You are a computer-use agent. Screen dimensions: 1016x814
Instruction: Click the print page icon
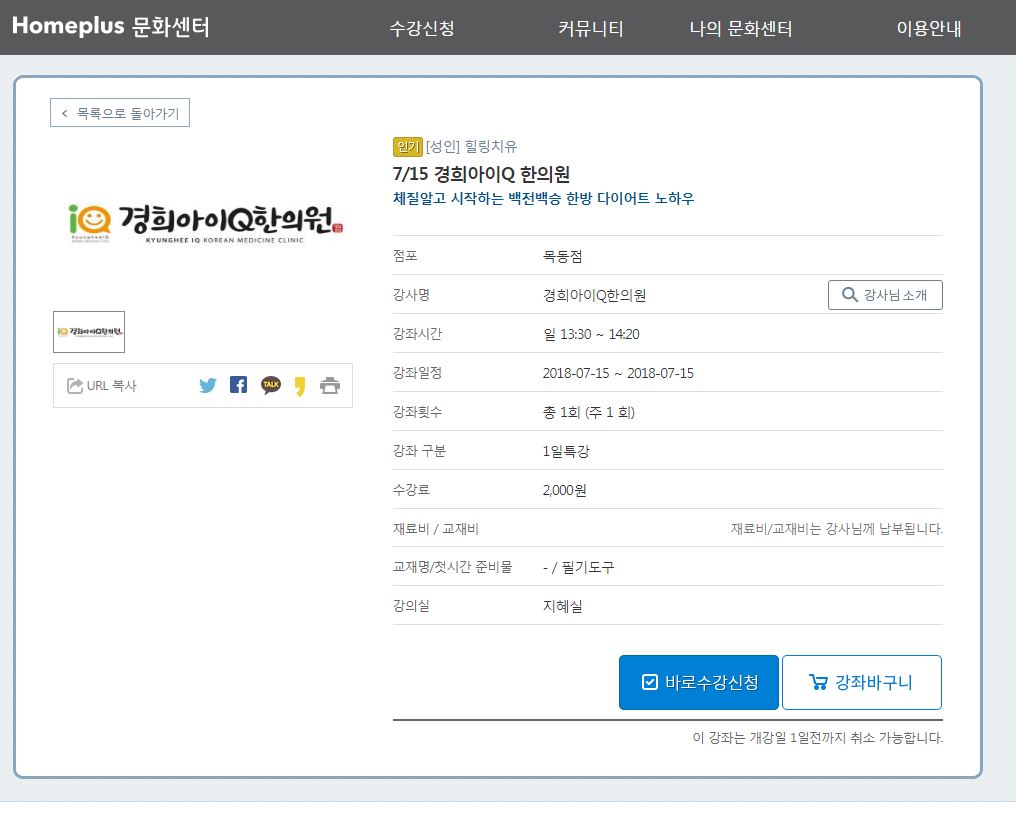pos(330,386)
